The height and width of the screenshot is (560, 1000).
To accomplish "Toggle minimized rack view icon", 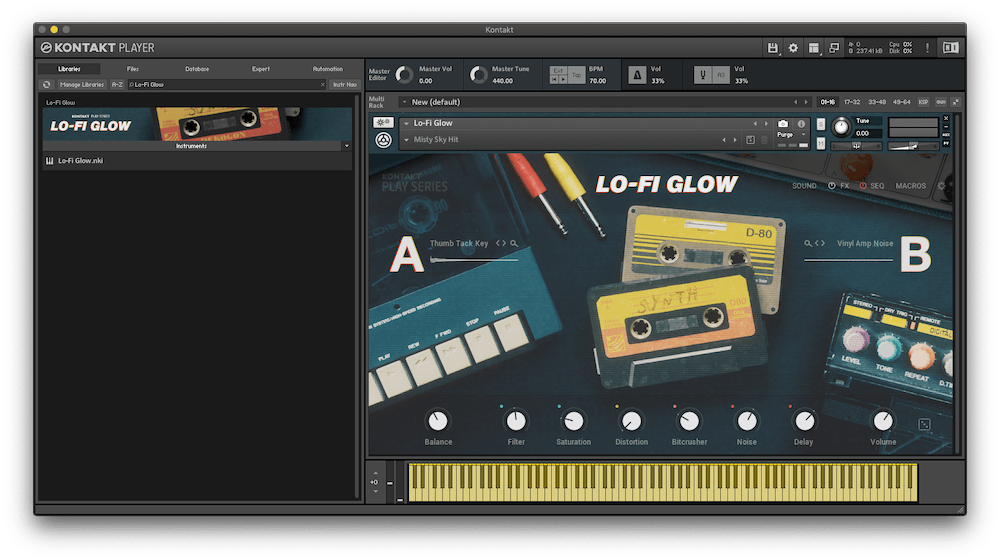I will 834,48.
